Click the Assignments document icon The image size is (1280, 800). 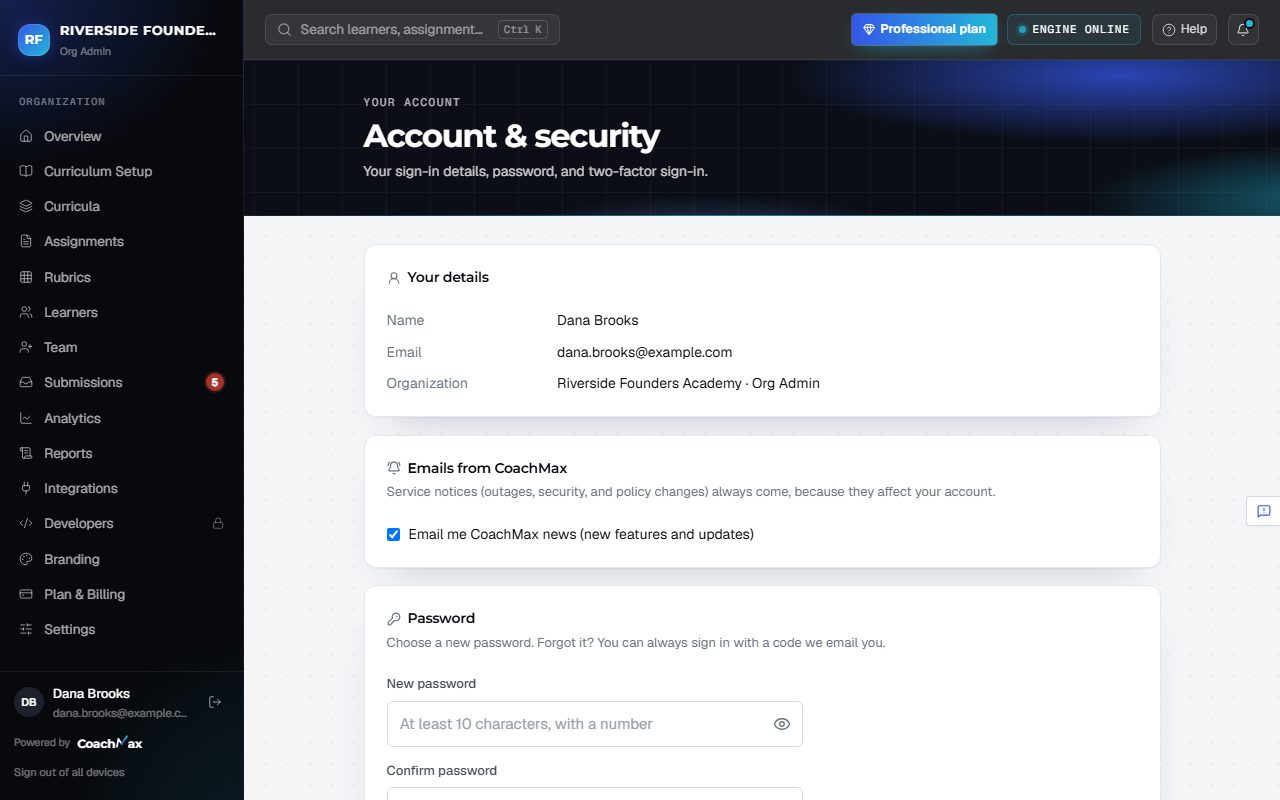(26, 241)
